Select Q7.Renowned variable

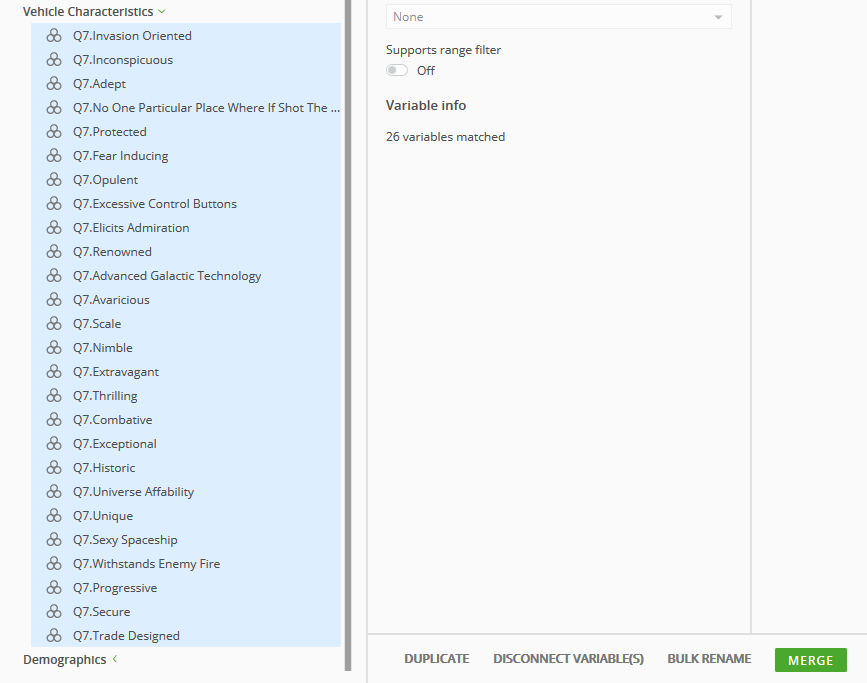pyautogui.click(x=186, y=252)
